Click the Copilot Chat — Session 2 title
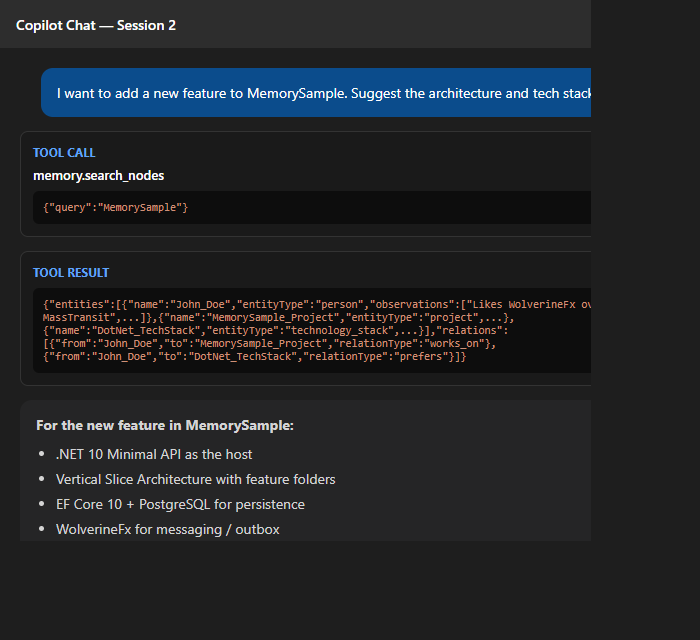The width and height of the screenshot is (700, 640). click(96, 25)
